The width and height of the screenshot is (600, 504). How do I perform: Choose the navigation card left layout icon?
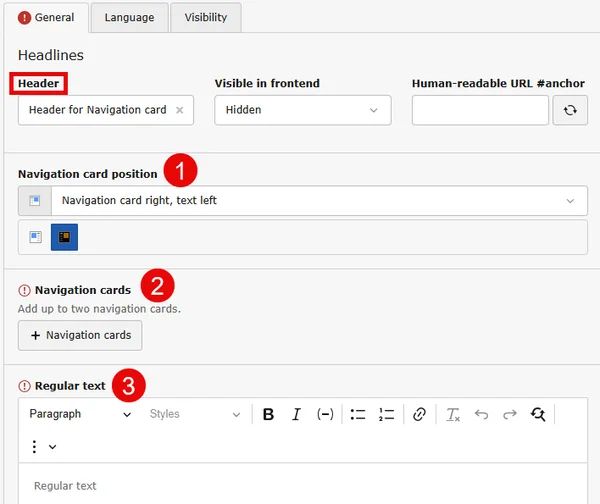click(36, 237)
